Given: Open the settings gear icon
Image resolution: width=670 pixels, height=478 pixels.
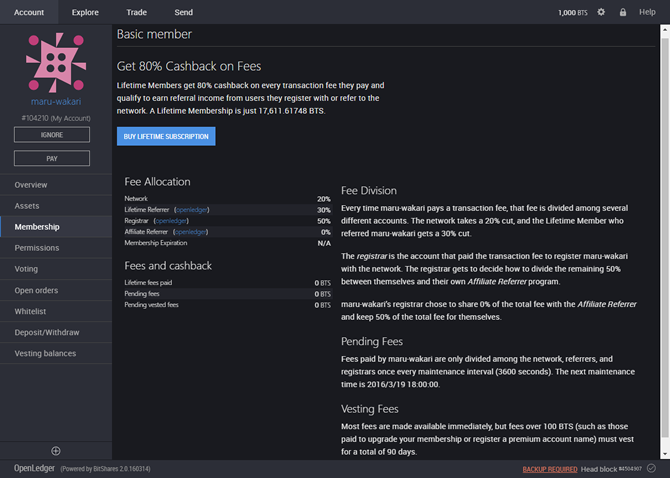Looking at the screenshot, I should (x=601, y=12).
